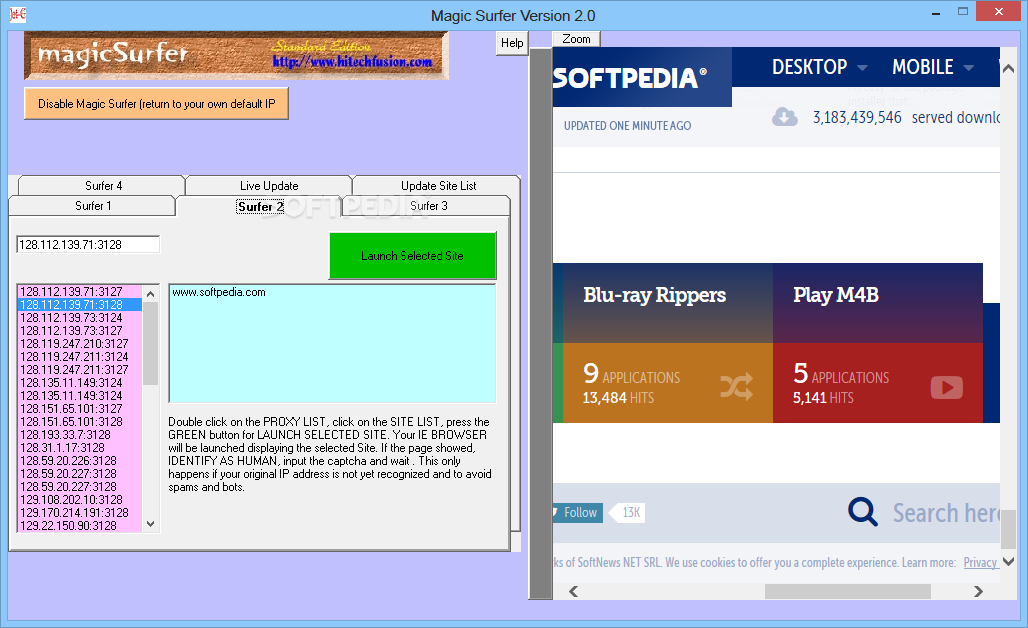Screen dimensions: 1028x628
Task: Select proxy 128.151.65.101:3128
Action: pos(79,422)
